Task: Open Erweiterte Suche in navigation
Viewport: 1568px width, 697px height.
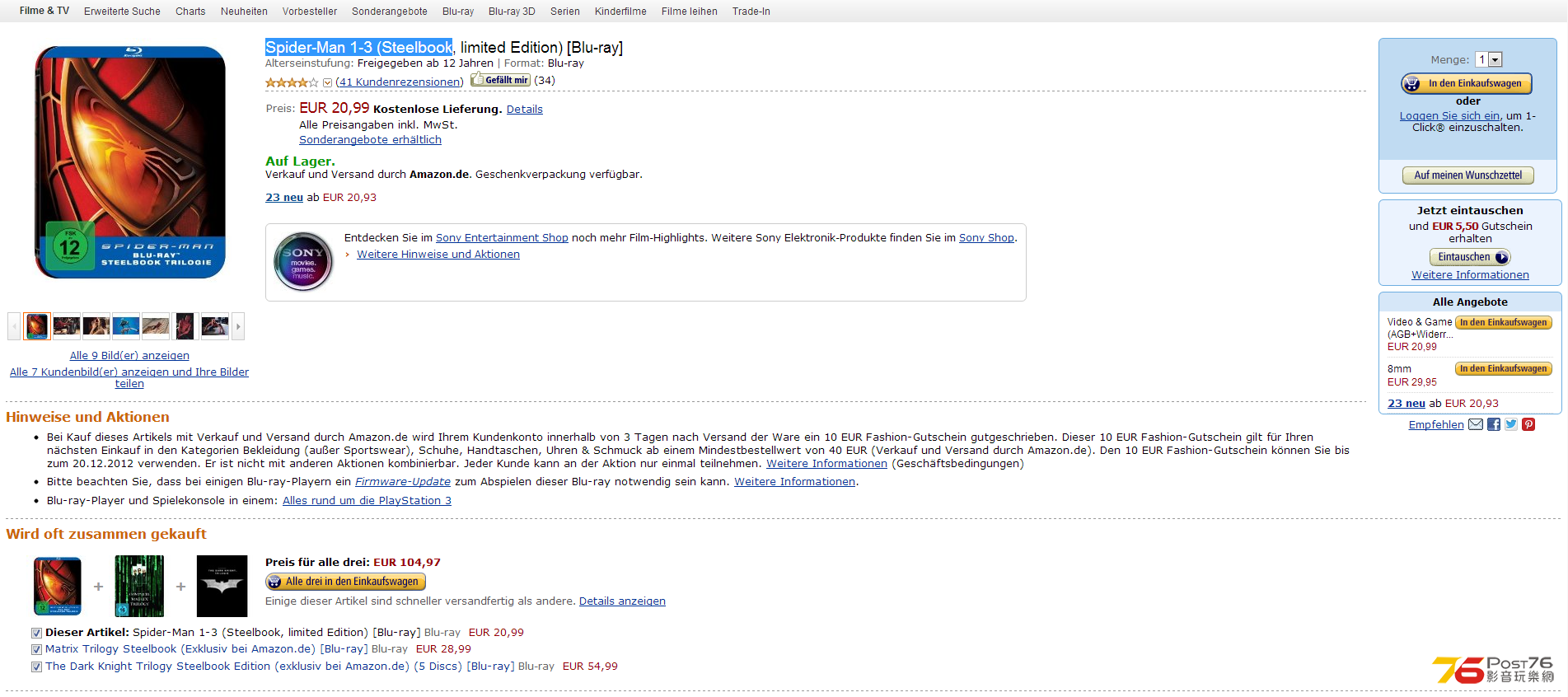Action: [122, 12]
